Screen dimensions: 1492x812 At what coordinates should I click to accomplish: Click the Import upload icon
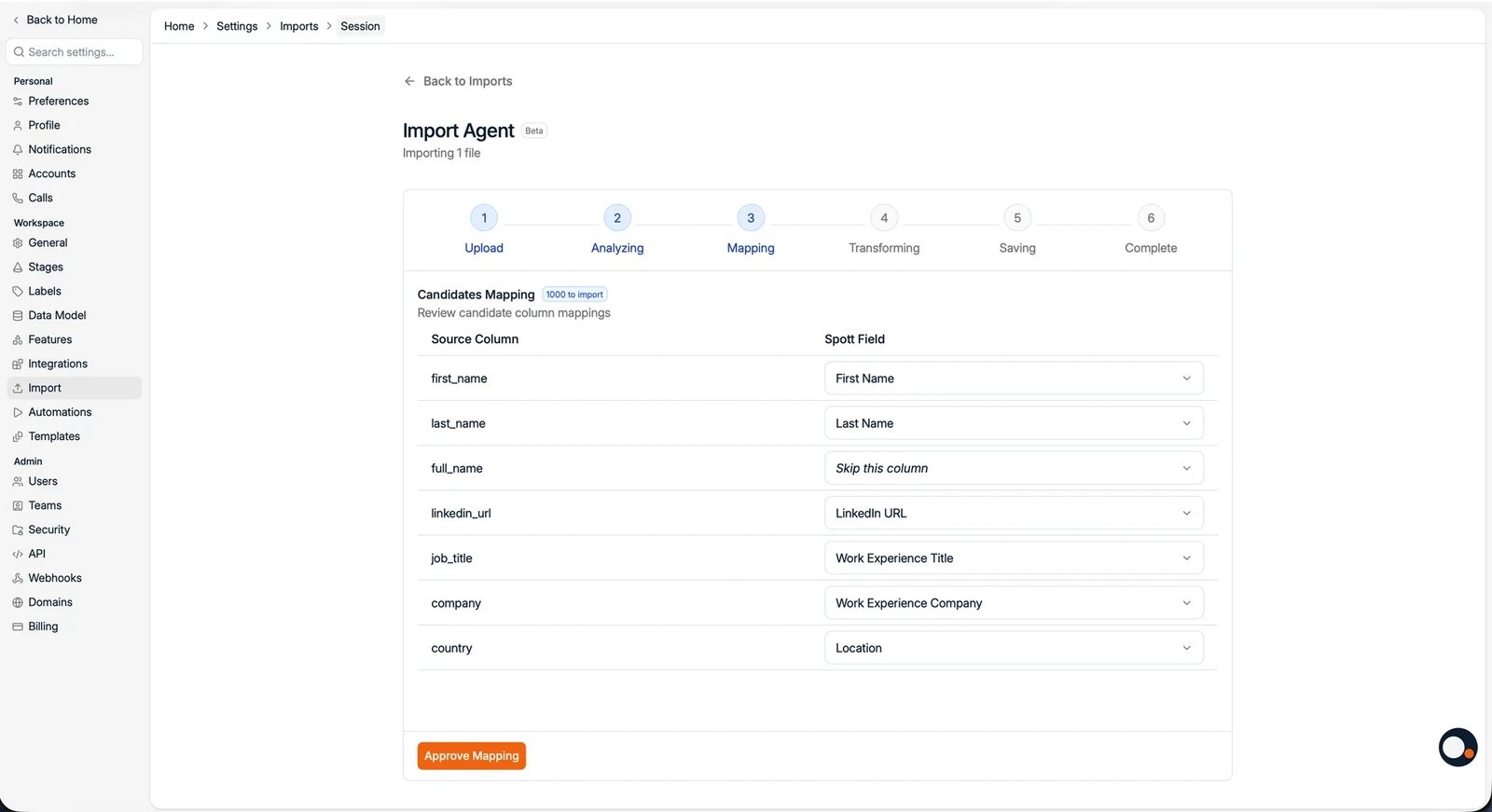(x=18, y=389)
